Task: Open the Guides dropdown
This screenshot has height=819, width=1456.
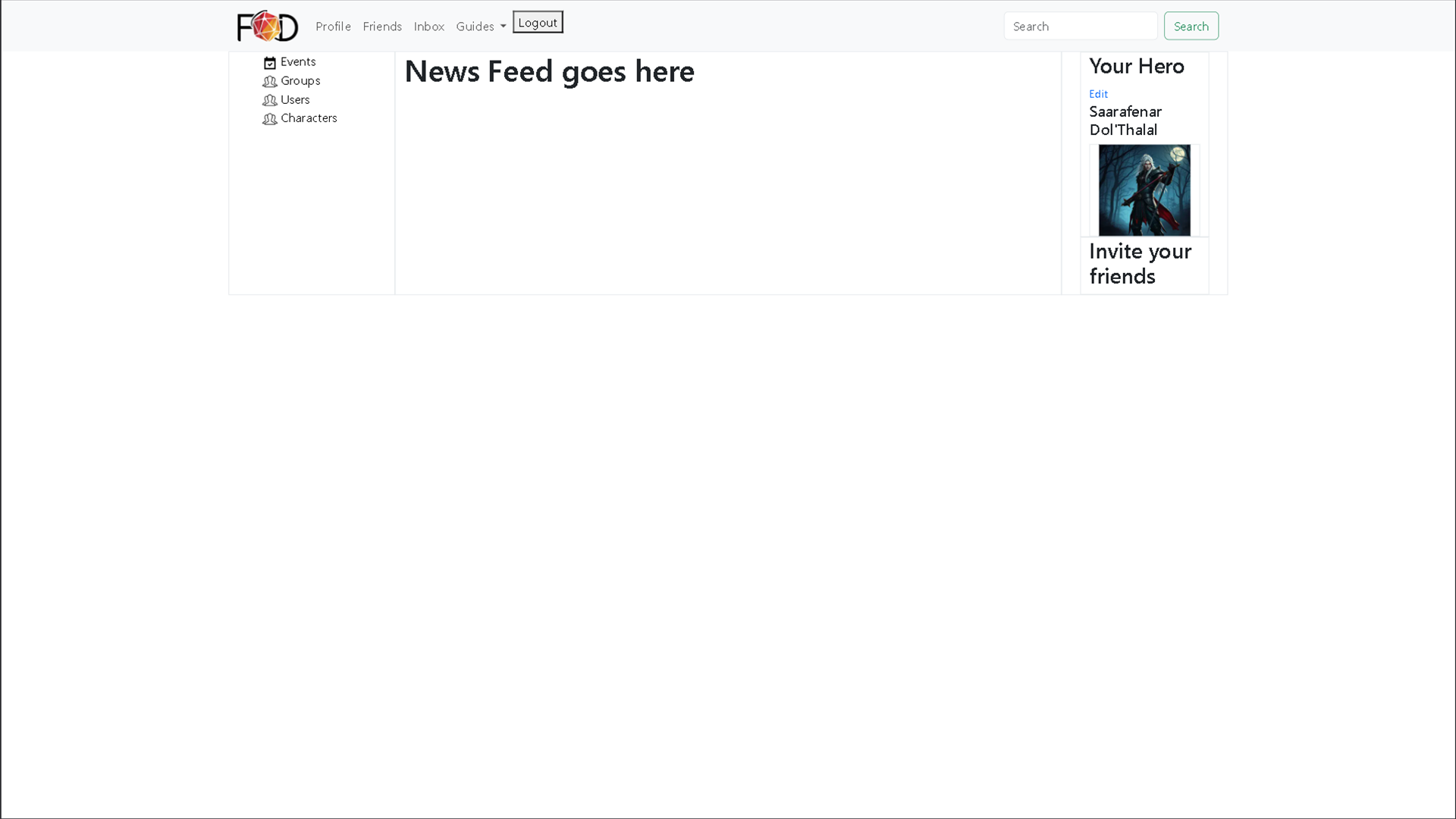Action: [x=481, y=26]
